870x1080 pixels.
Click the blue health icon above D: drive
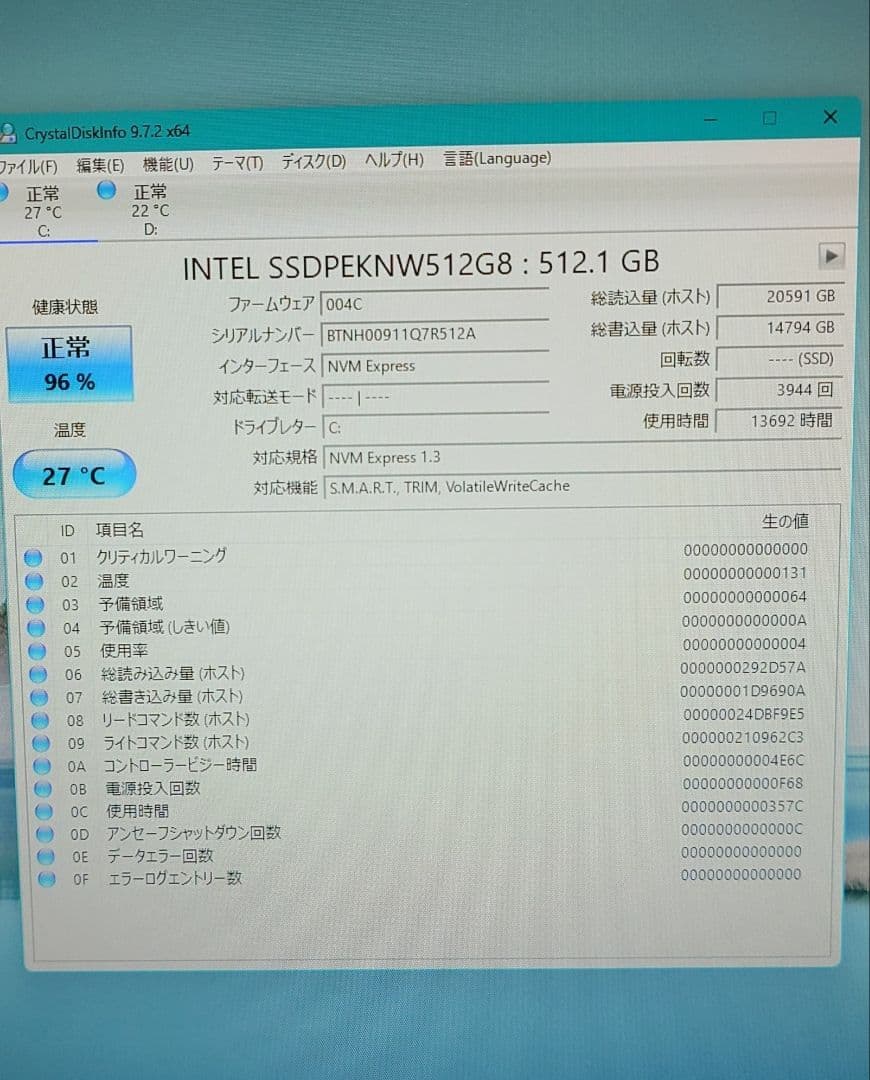point(107,190)
